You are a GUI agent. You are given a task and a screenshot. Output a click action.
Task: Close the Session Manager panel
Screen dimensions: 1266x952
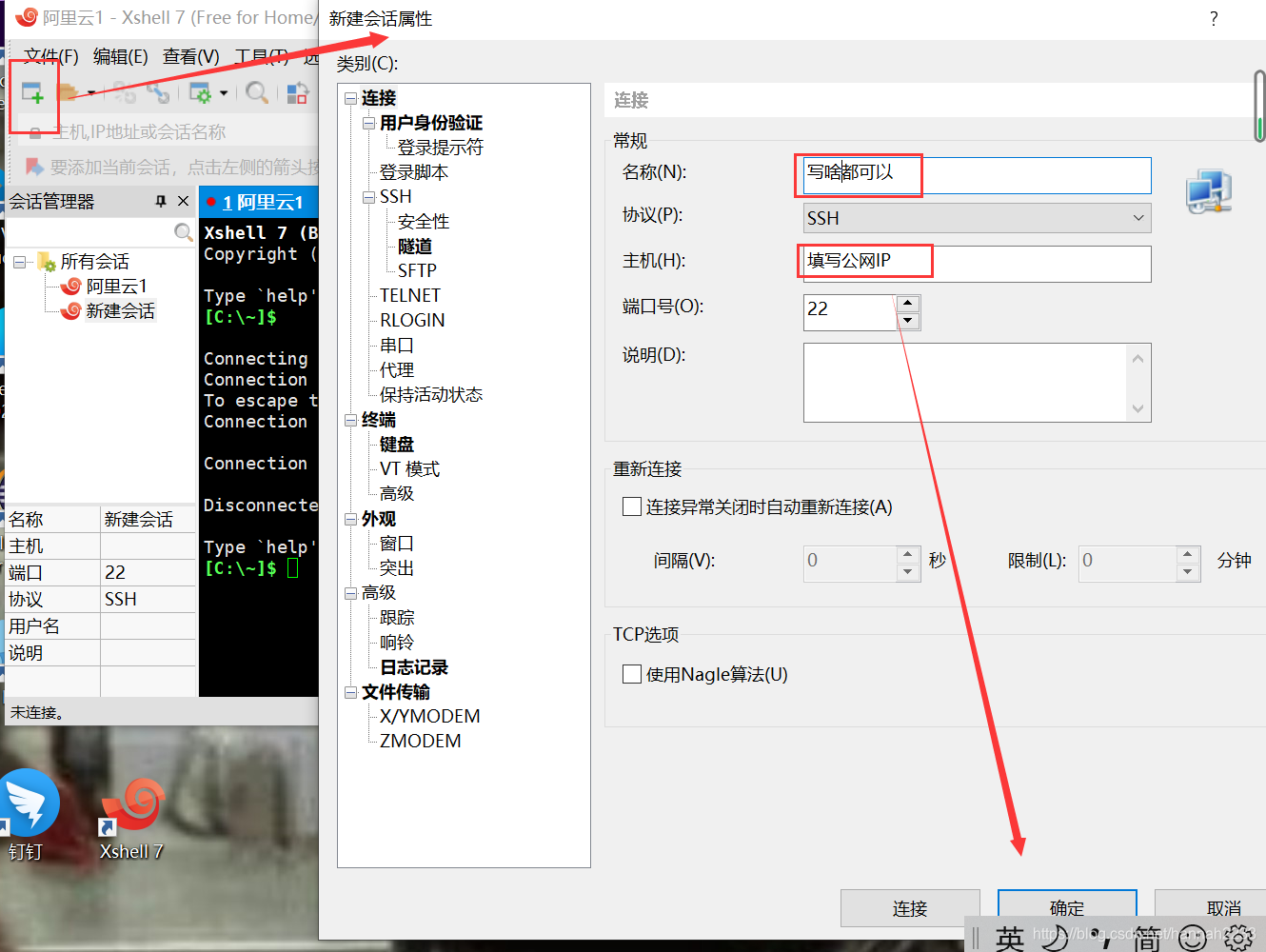tap(184, 201)
